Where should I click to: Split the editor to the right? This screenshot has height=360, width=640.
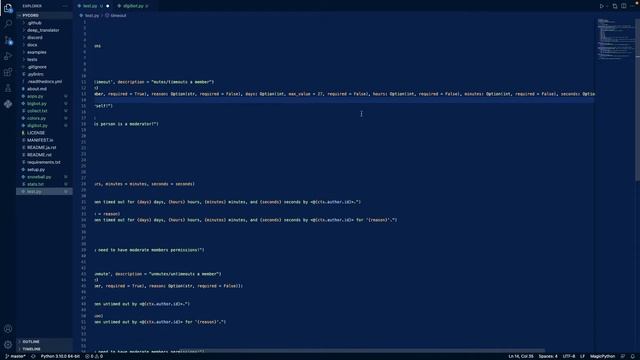click(624, 6)
